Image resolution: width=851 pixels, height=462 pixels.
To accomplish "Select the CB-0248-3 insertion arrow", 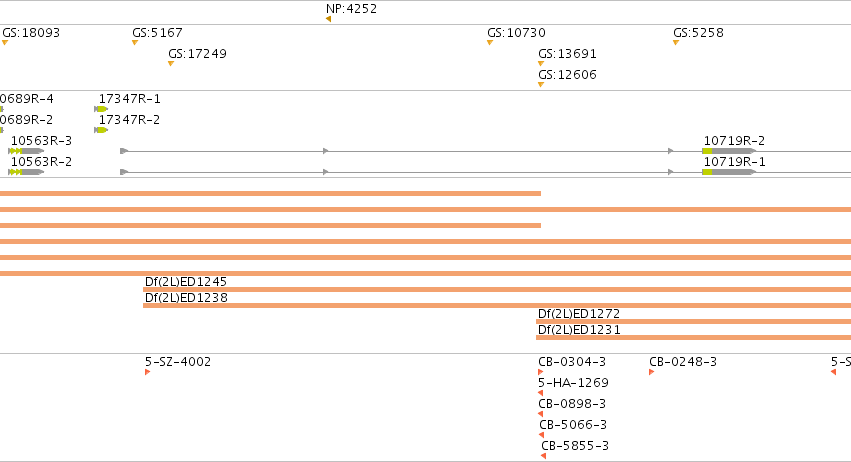I will (x=651, y=372).
